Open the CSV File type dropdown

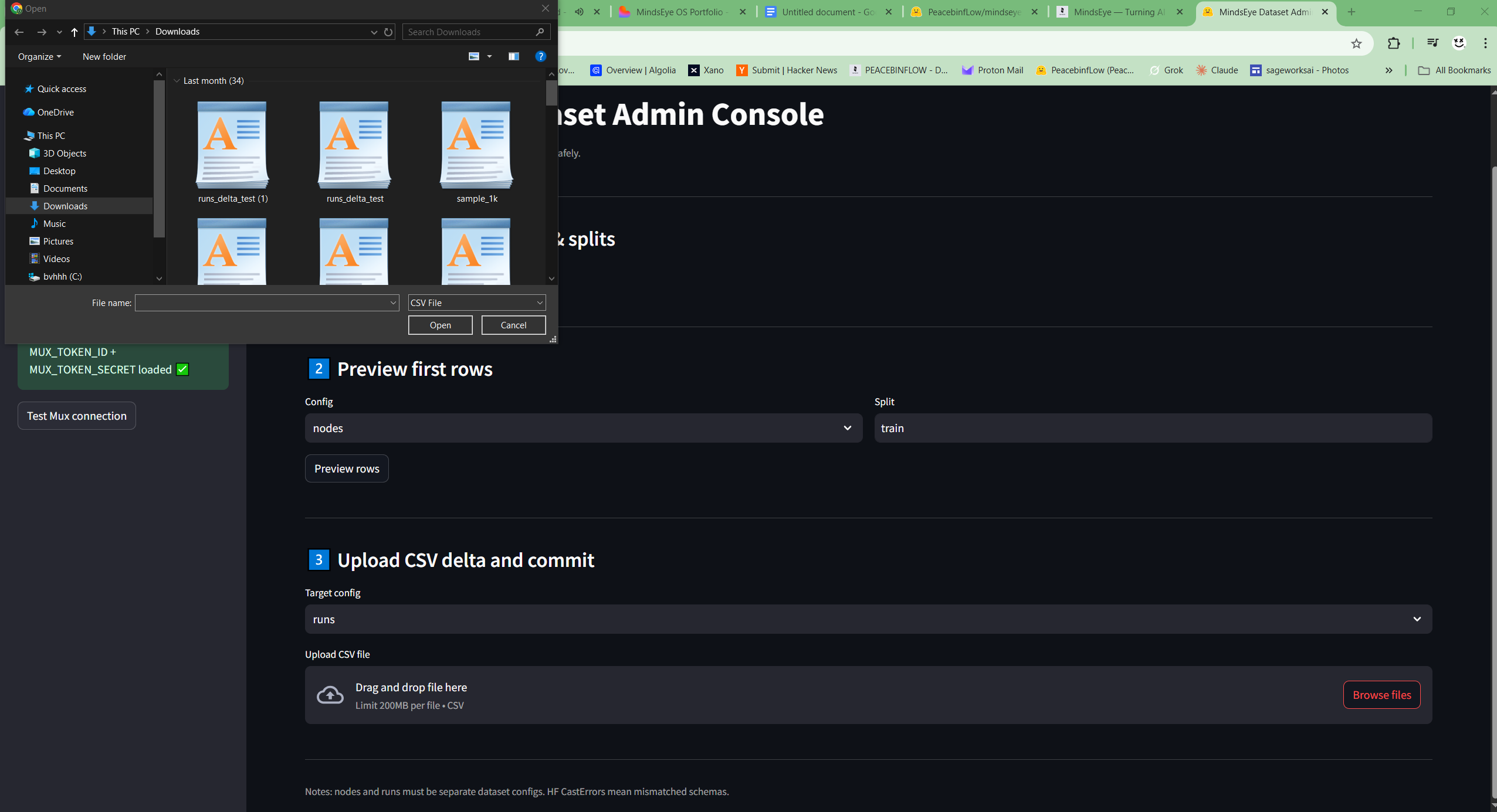click(476, 303)
